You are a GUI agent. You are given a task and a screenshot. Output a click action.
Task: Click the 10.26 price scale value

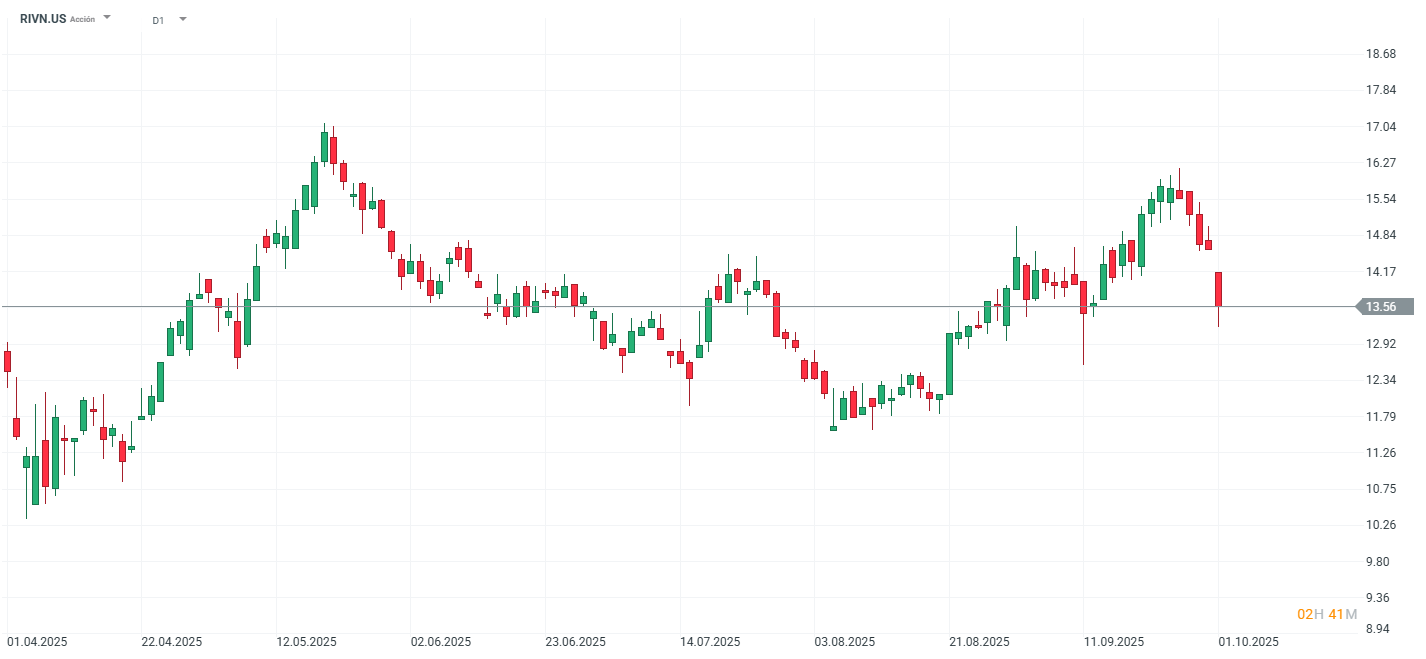click(1381, 525)
